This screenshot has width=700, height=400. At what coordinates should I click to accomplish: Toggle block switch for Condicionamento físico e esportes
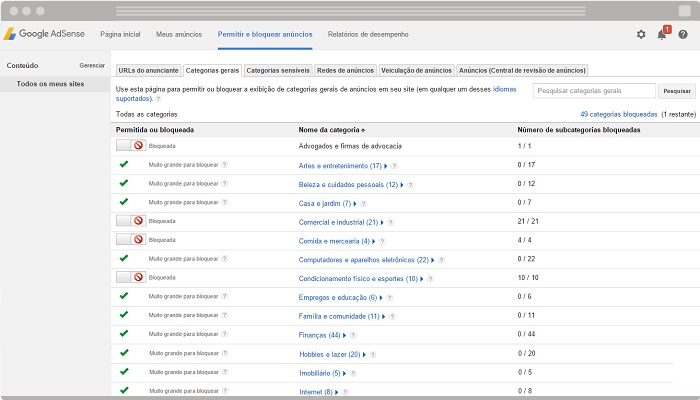tap(131, 277)
